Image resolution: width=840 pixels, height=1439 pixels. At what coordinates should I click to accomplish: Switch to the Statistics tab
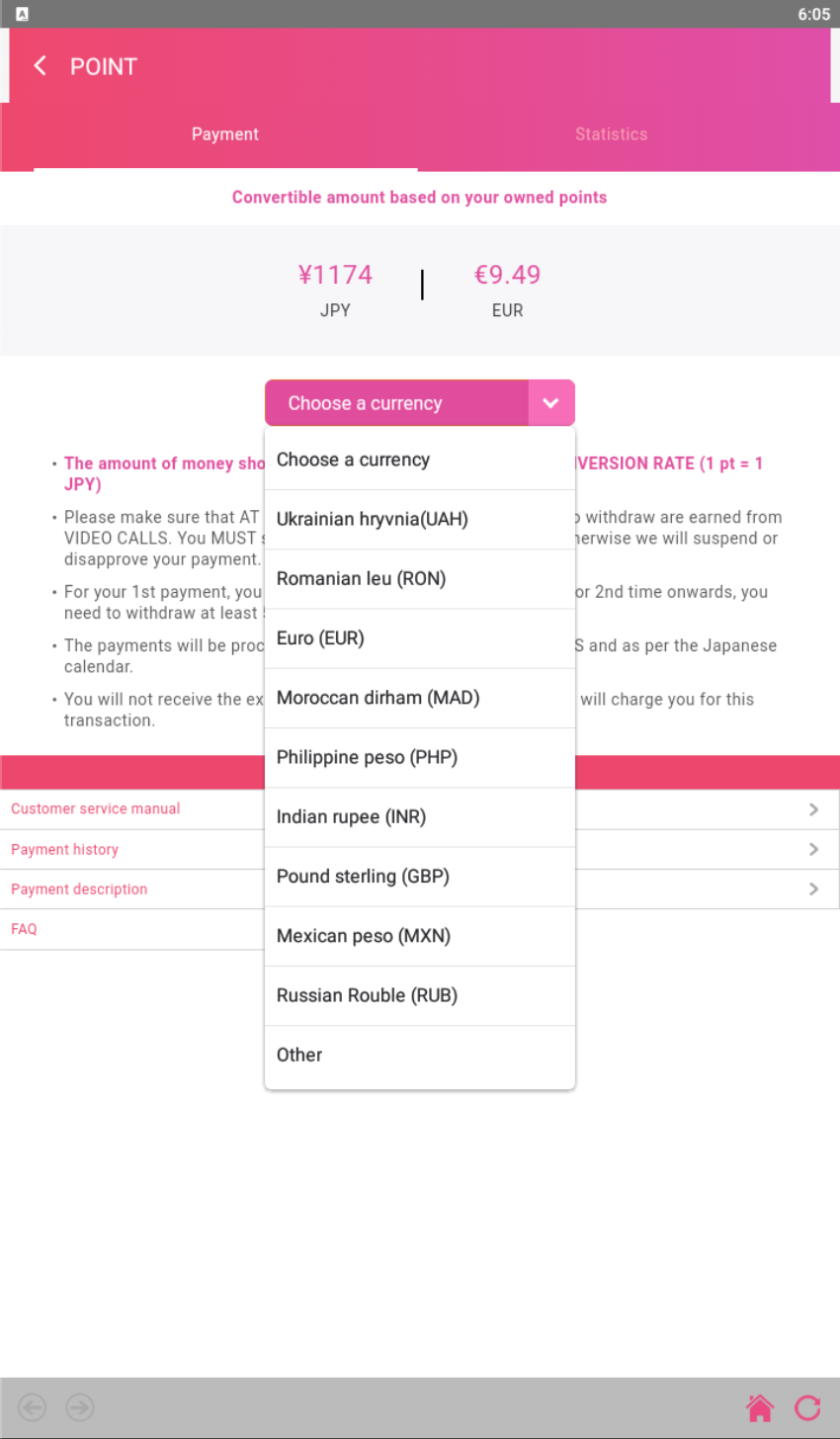pyautogui.click(x=612, y=134)
